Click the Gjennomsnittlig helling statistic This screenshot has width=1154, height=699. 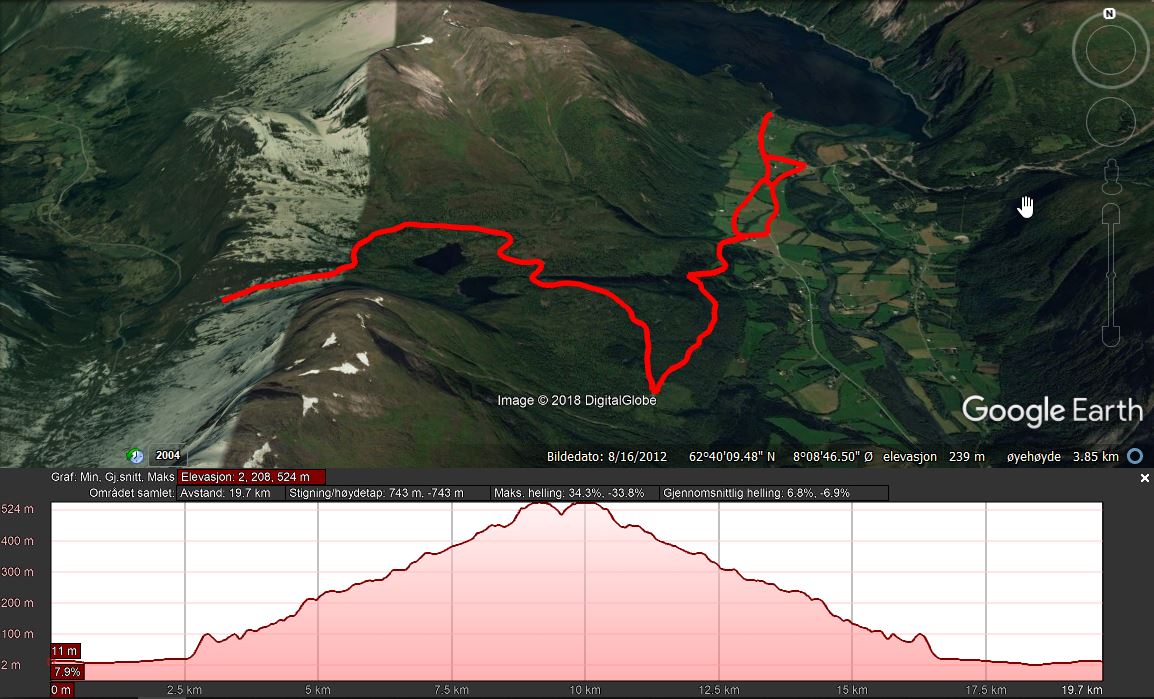pos(774,493)
